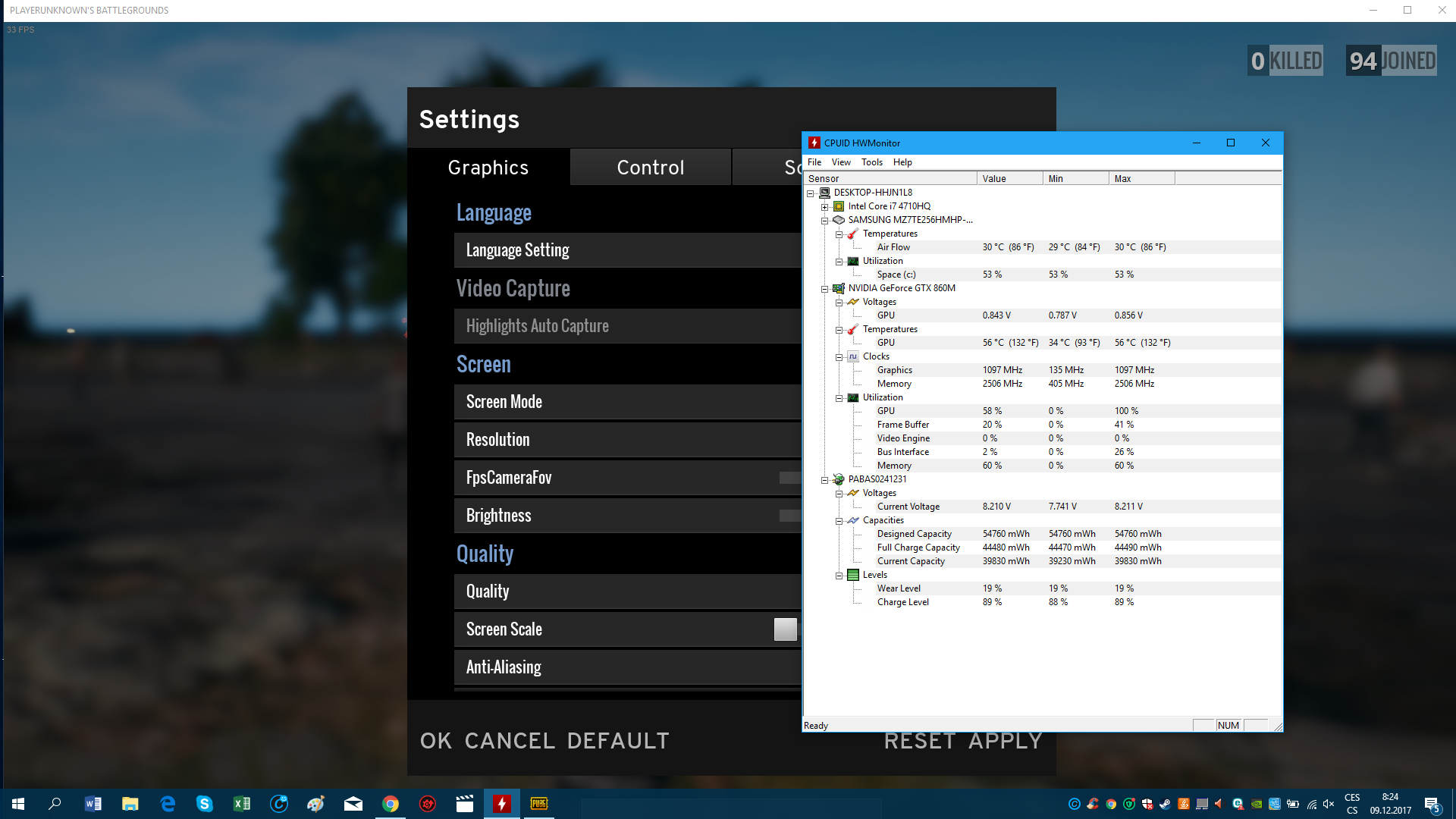Open HWMonitor File menu
Viewport: 1456px width, 819px height.
[814, 162]
